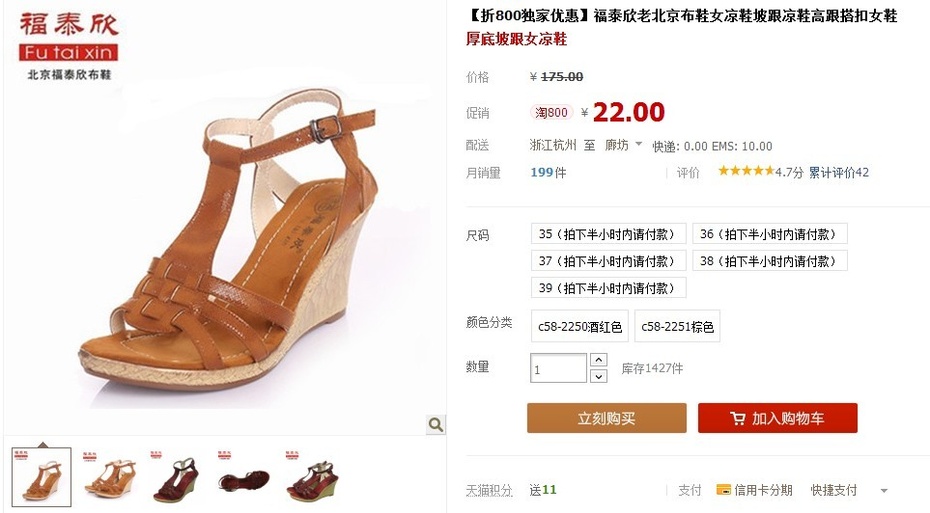
Task: Click the 立刻购买 buy now button
Action: pos(607,418)
